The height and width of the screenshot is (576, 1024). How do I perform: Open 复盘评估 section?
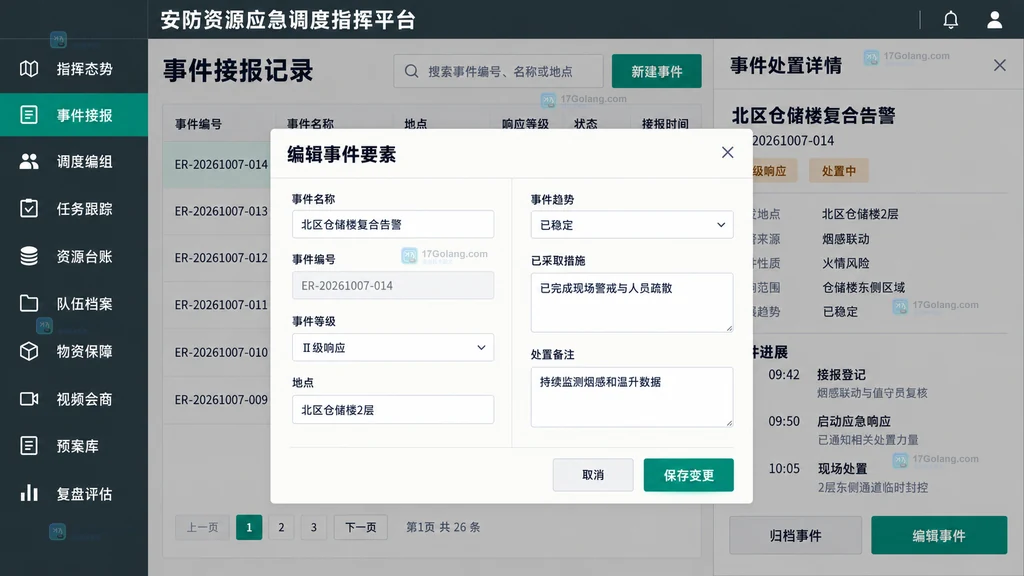74,493
